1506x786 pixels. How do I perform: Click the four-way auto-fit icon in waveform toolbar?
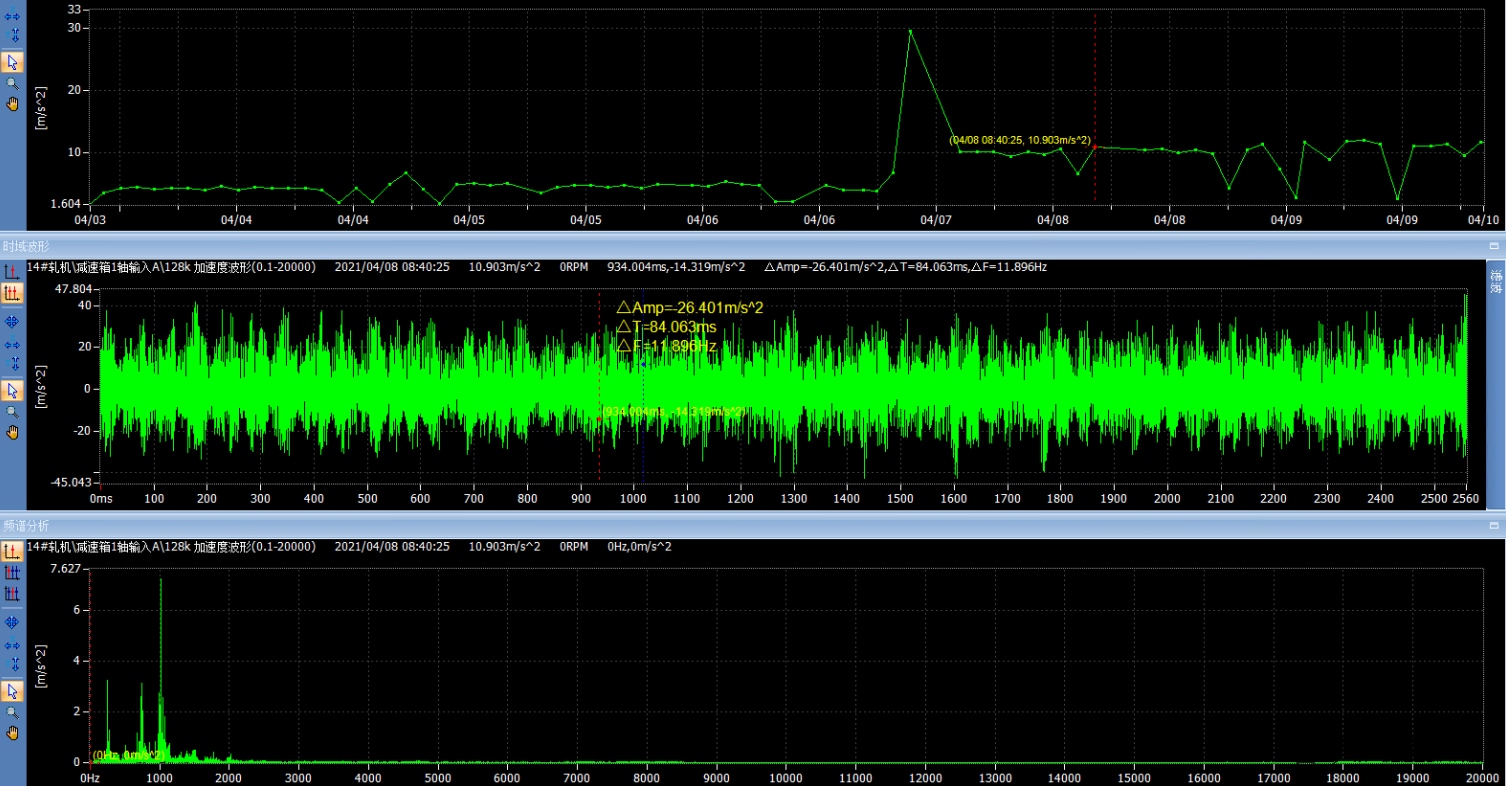13,321
